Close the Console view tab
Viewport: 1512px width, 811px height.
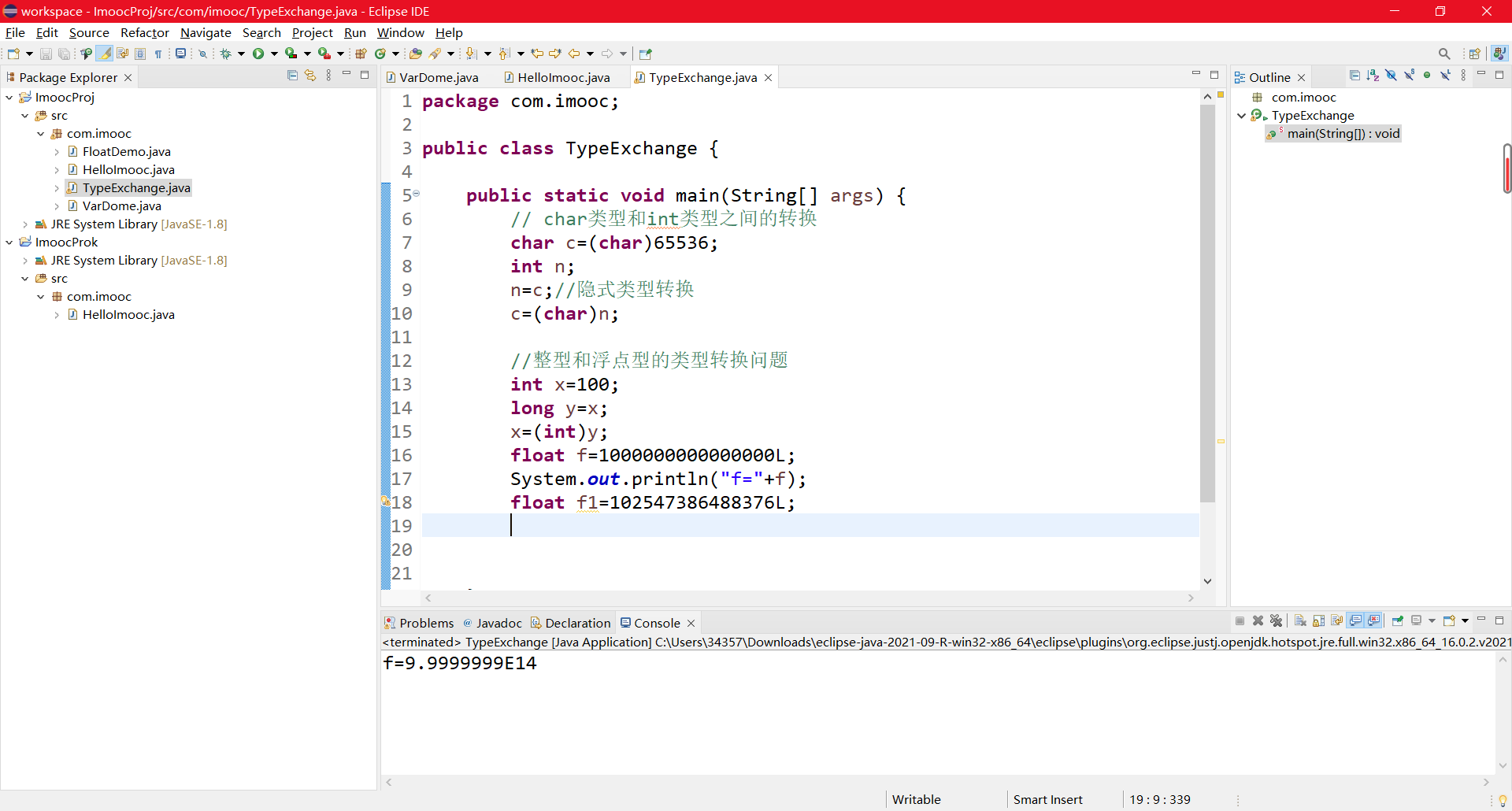click(x=691, y=623)
